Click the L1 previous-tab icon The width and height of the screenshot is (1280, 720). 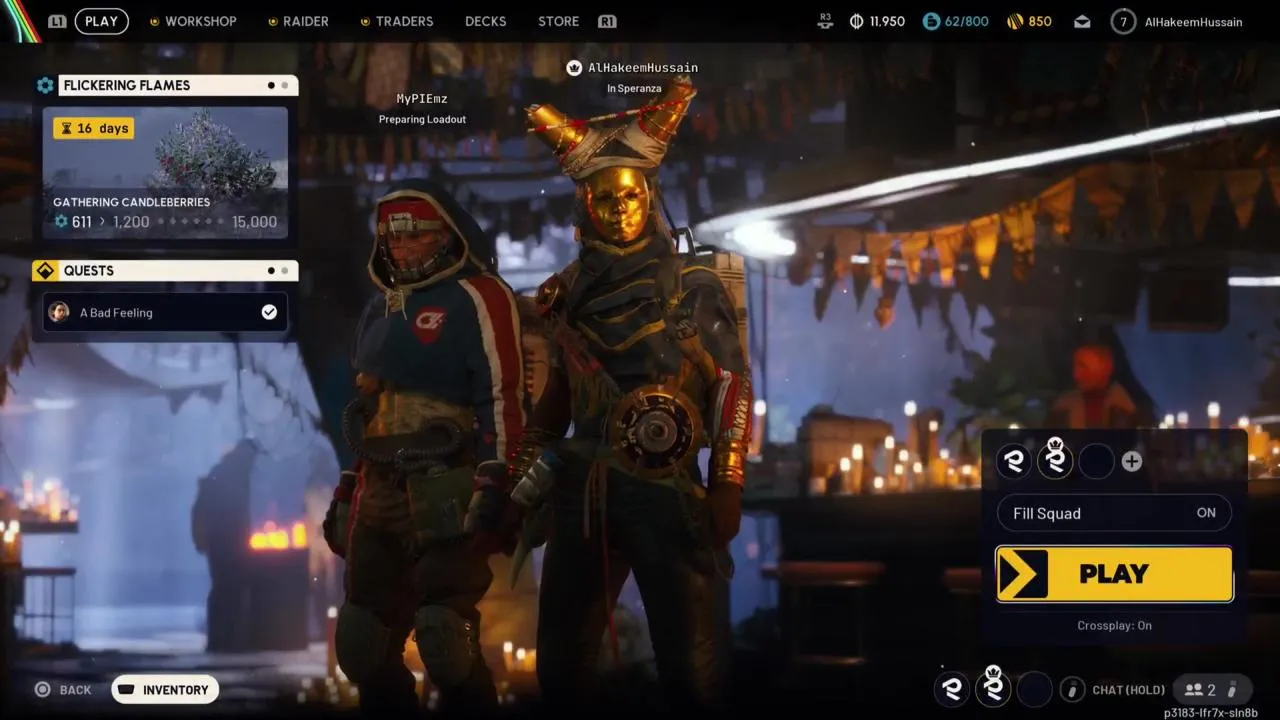click(x=57, y=21)
